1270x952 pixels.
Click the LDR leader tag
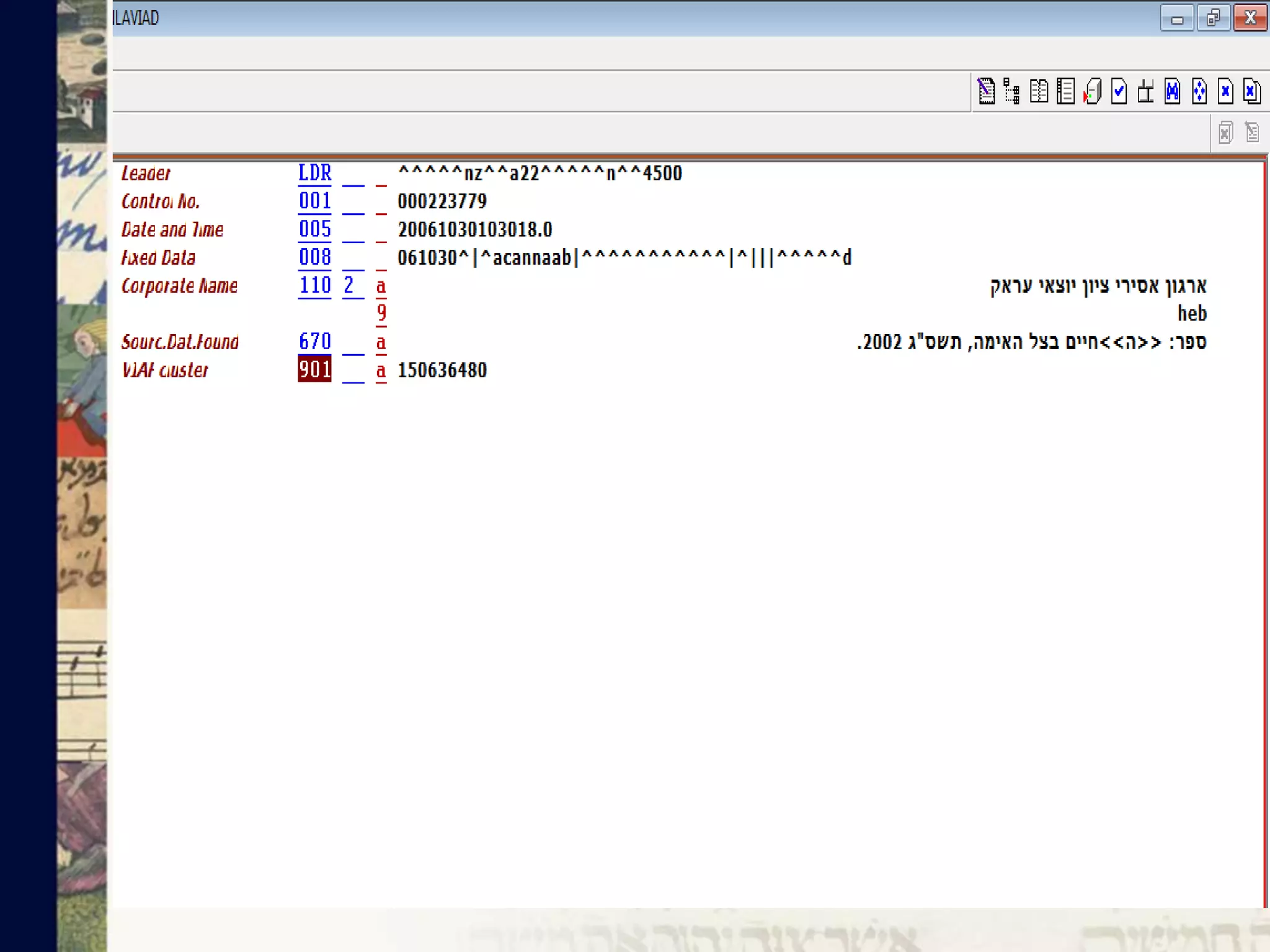(x=314, y=173)
